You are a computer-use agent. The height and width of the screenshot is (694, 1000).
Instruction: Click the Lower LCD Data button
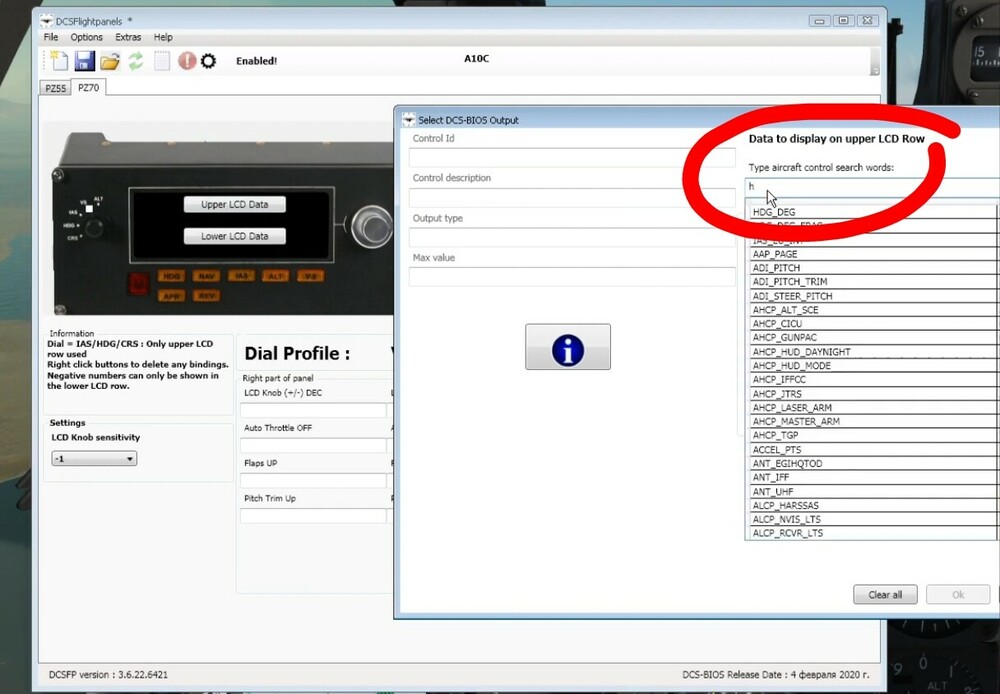click(235, 236)
